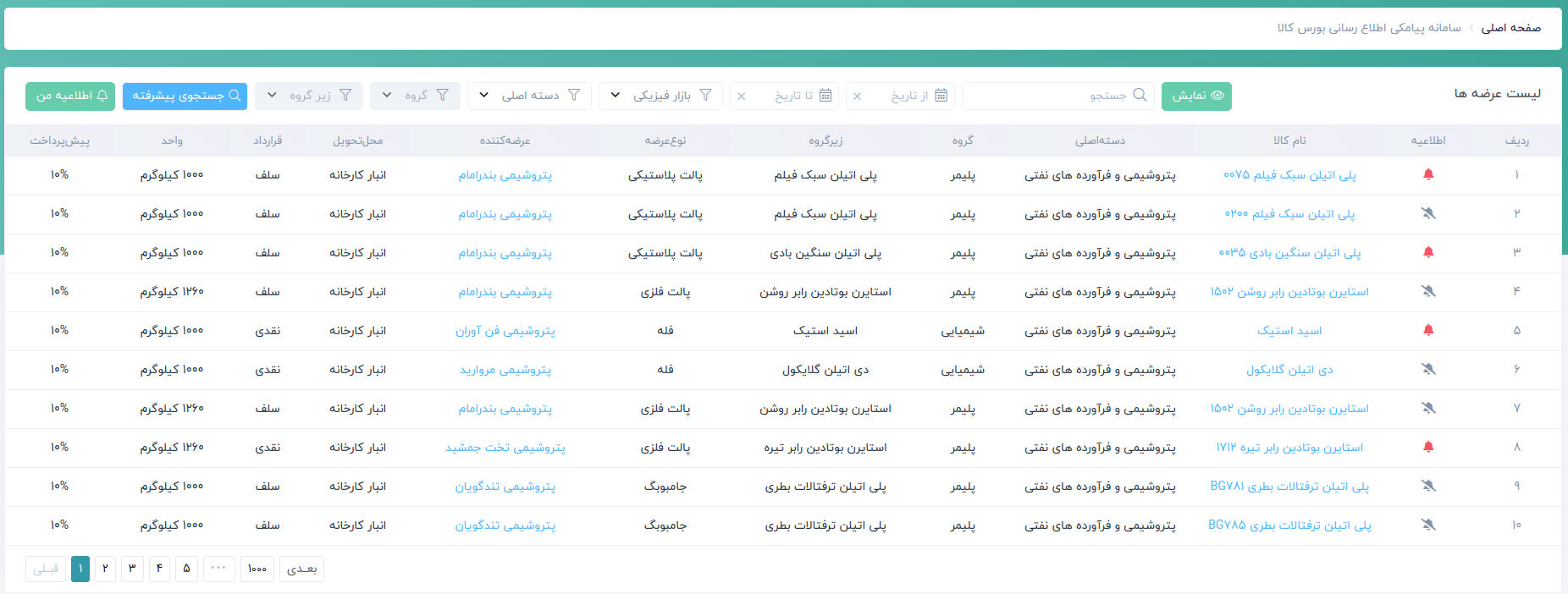Click calendar icon in تا تاریخ field

[825, 96]
